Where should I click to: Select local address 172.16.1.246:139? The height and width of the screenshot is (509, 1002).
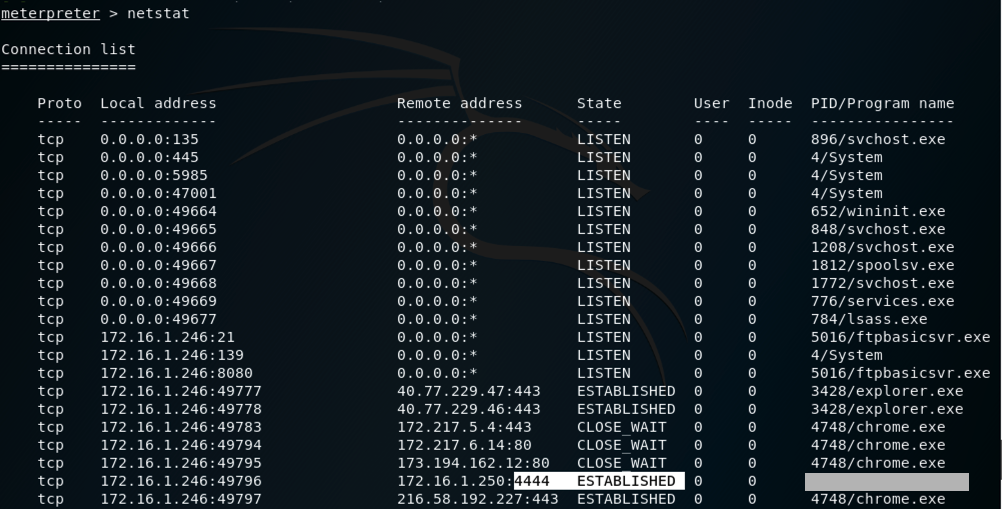point(172,355)
